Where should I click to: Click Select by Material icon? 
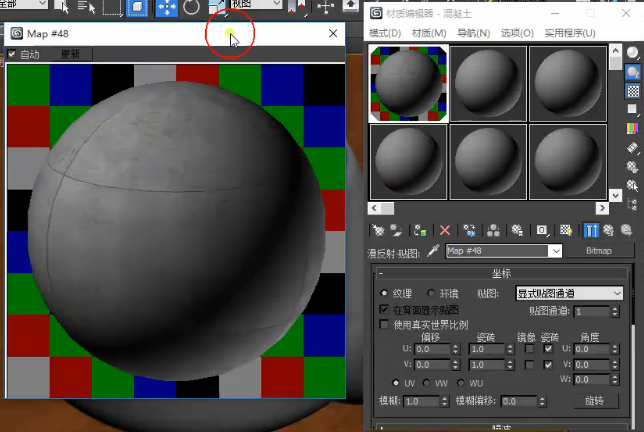pos(632,185)
